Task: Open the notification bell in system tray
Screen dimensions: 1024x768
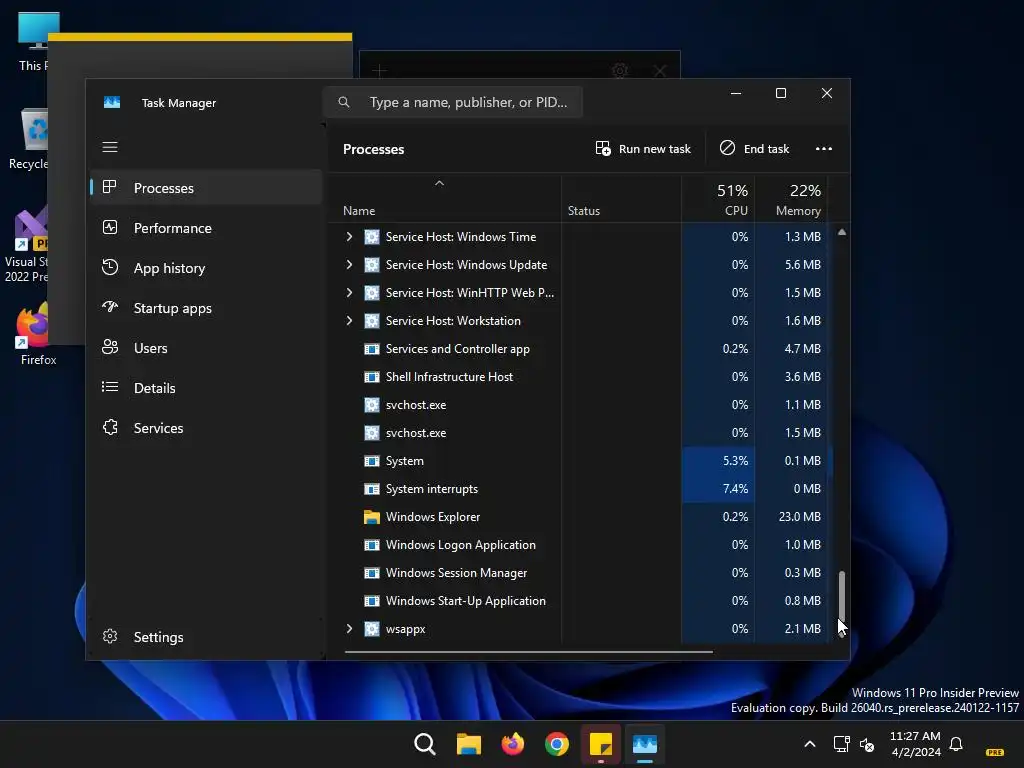Action: [x=956, y=744]
